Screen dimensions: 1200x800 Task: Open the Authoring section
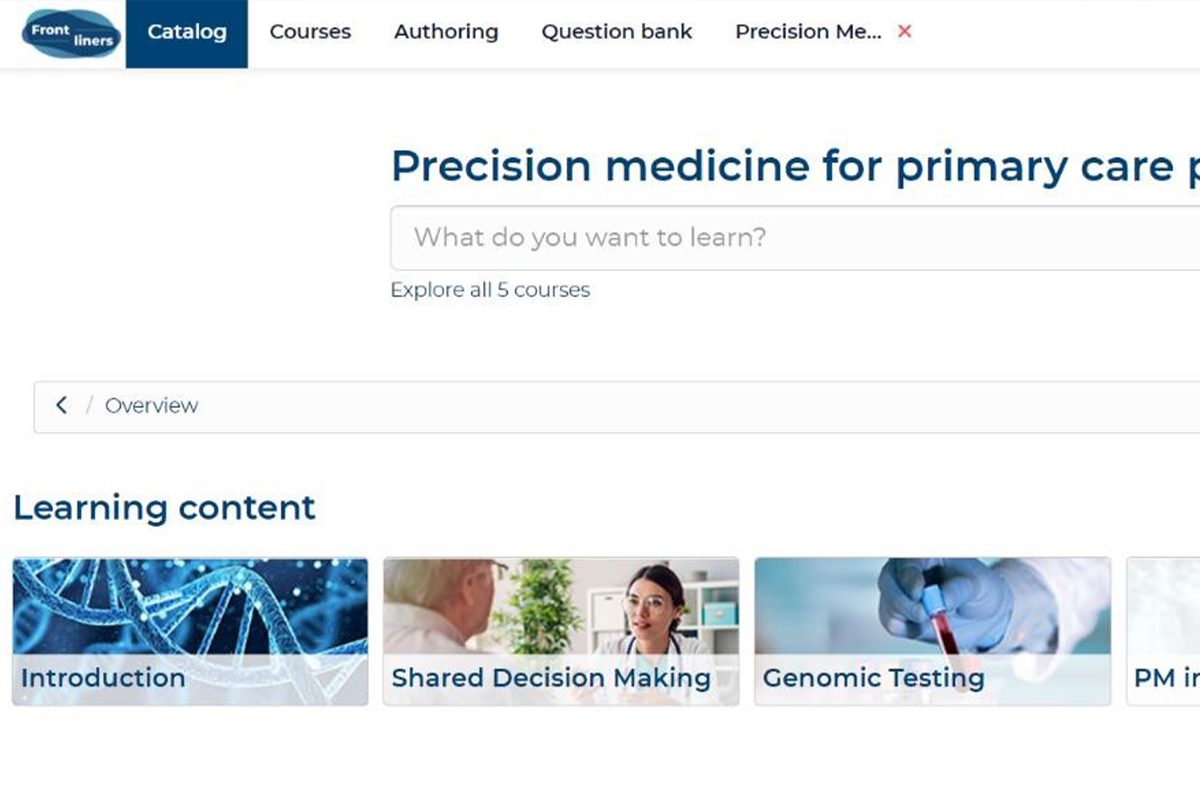click(446, 32)
